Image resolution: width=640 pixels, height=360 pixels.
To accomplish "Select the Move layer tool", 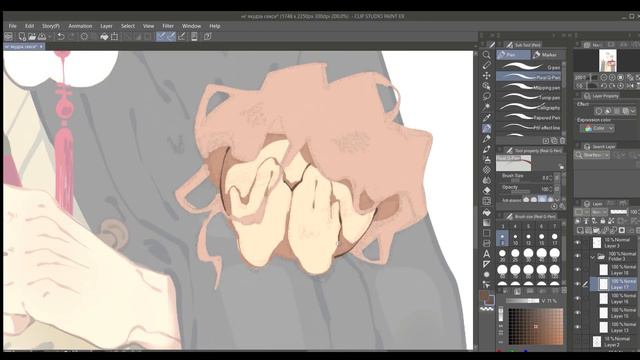I will [487, 76].
